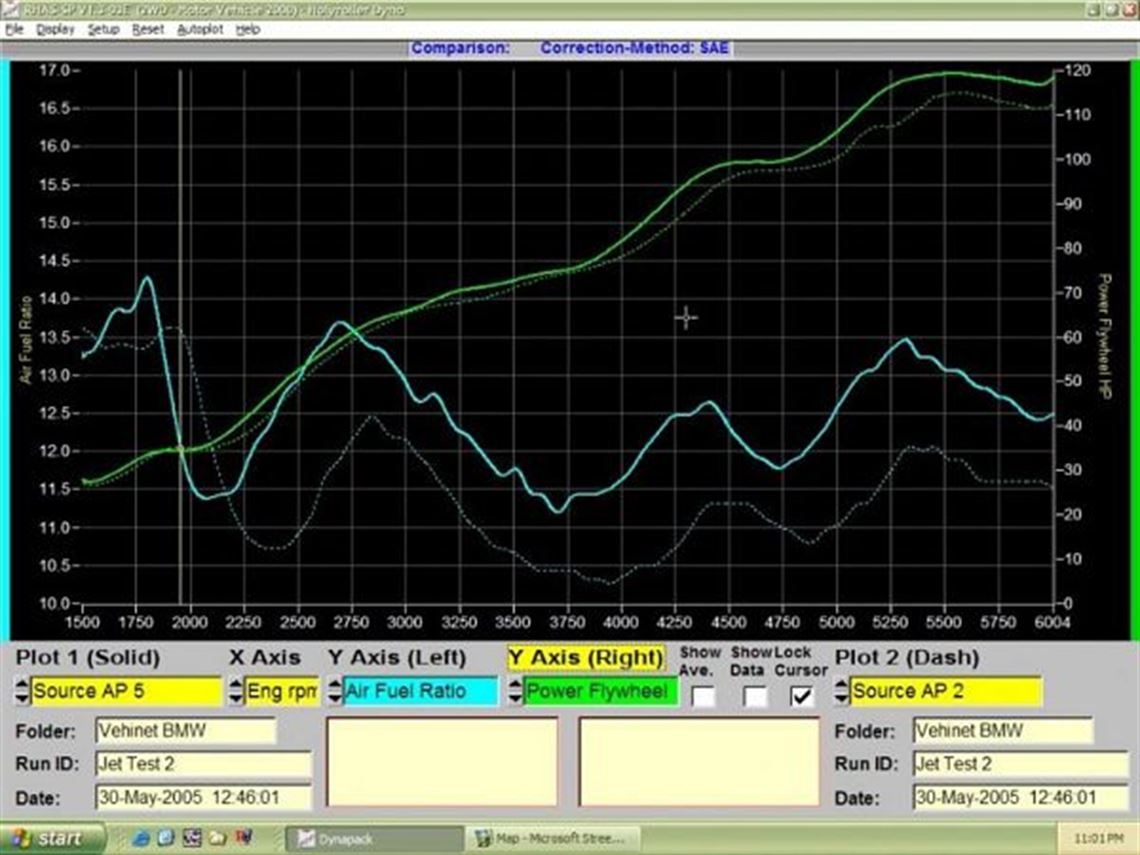Launch Internet Explorer from Quick Launch
This screenshot has width=1140, height=855.
click(141, 838)
